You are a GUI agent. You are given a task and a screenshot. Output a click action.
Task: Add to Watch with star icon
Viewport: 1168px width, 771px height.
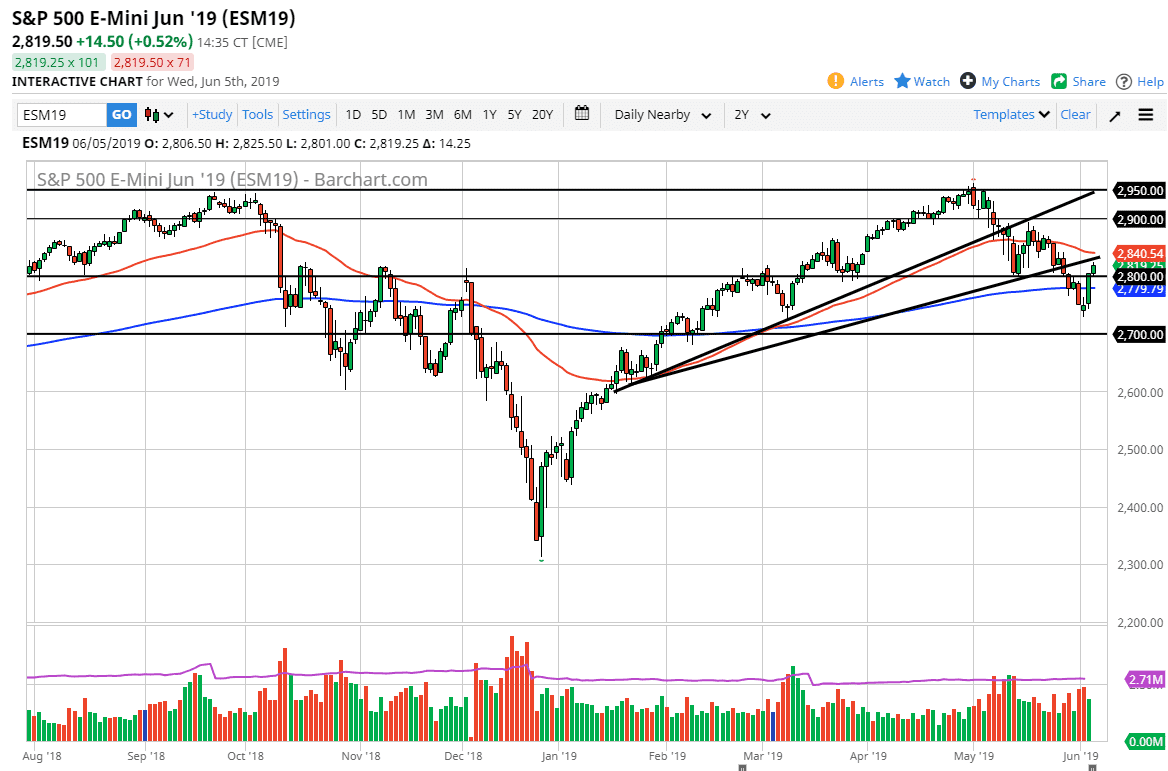pyautogui.click(x=902, y=81)
